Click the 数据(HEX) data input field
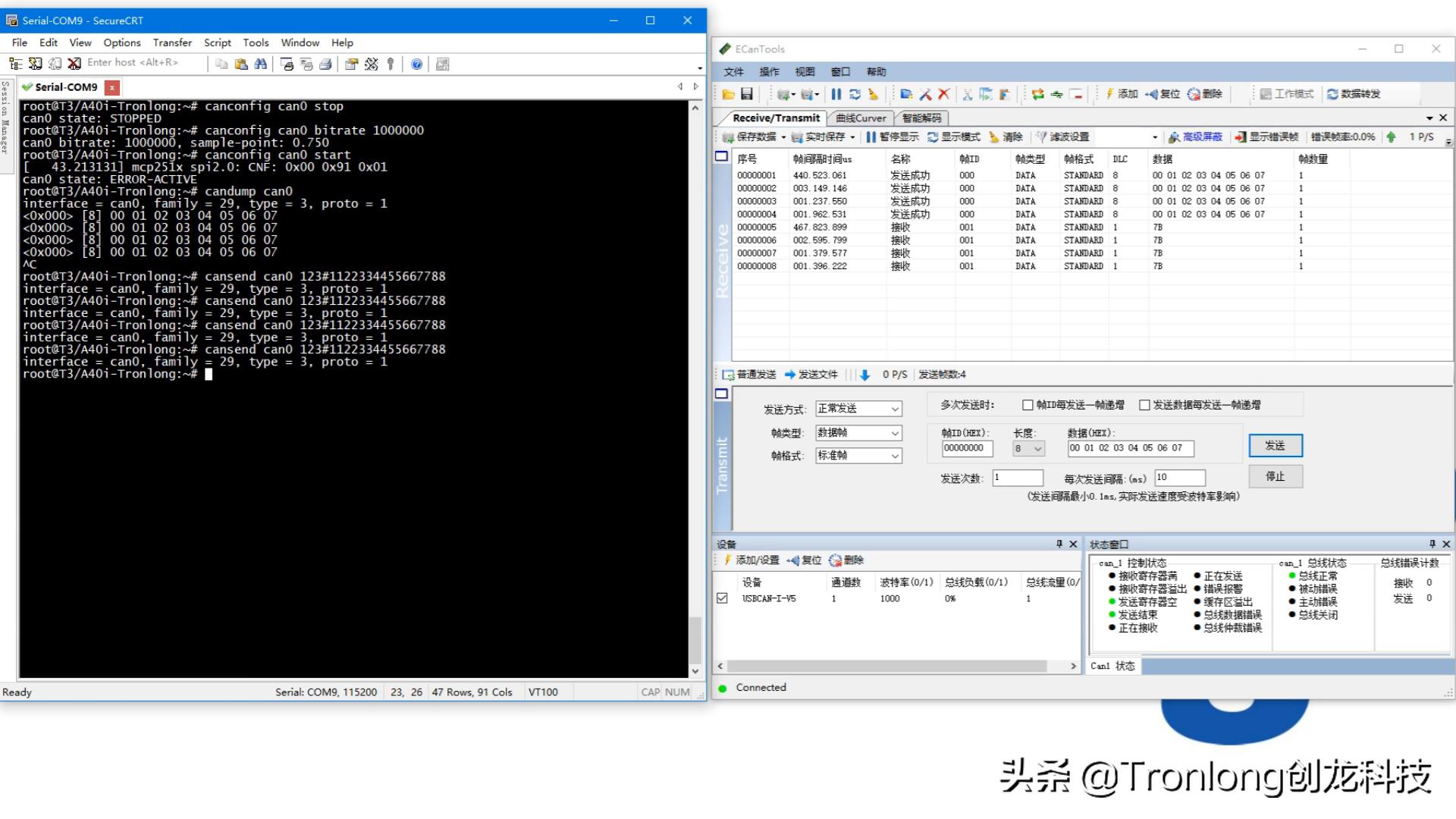Screen dimensions: 1456x819 point(1130,448)
